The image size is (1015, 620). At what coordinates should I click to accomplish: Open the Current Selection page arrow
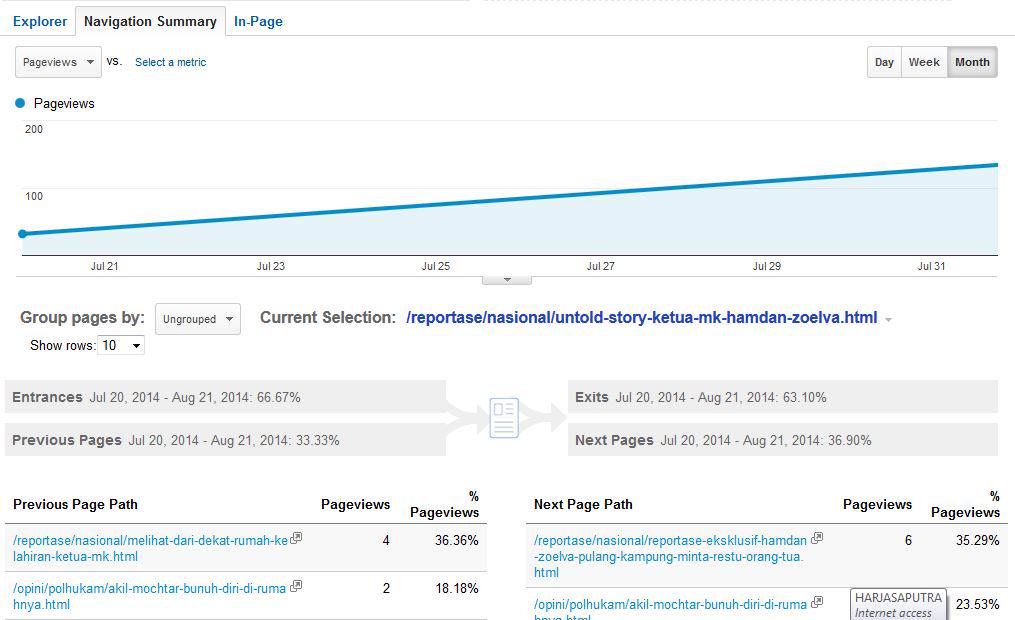pos(889,320)
